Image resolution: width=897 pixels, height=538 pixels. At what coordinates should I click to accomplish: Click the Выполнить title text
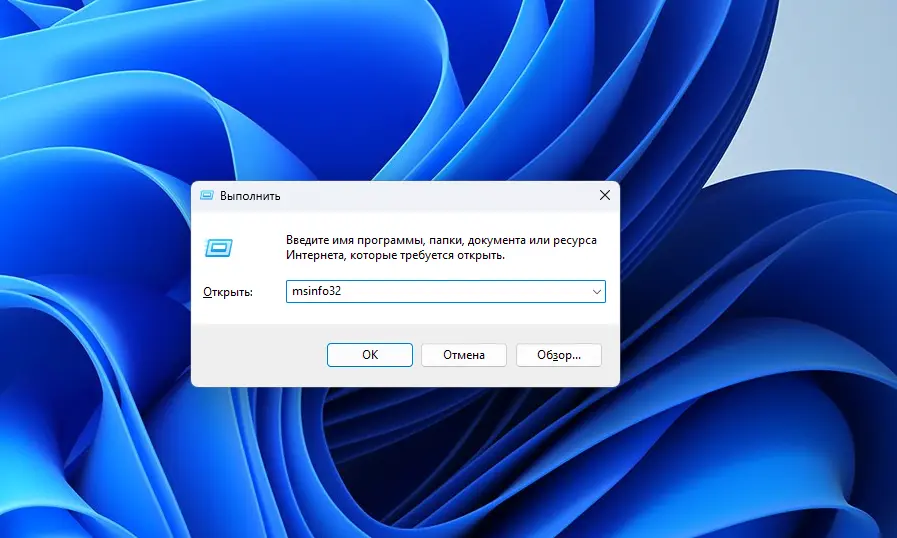[250, 196]
